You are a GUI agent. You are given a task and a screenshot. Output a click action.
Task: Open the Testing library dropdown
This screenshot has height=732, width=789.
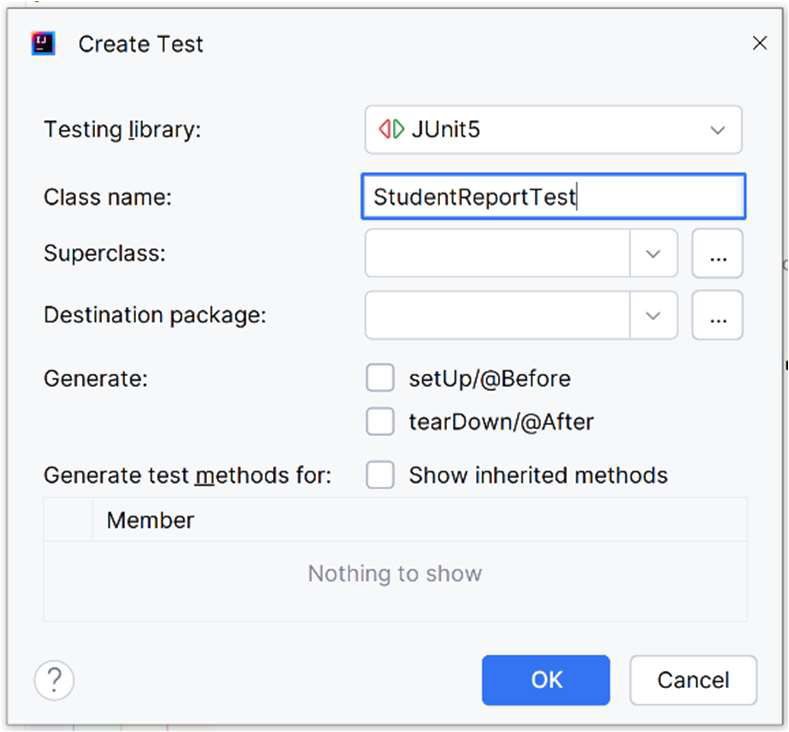pos(553,130)
